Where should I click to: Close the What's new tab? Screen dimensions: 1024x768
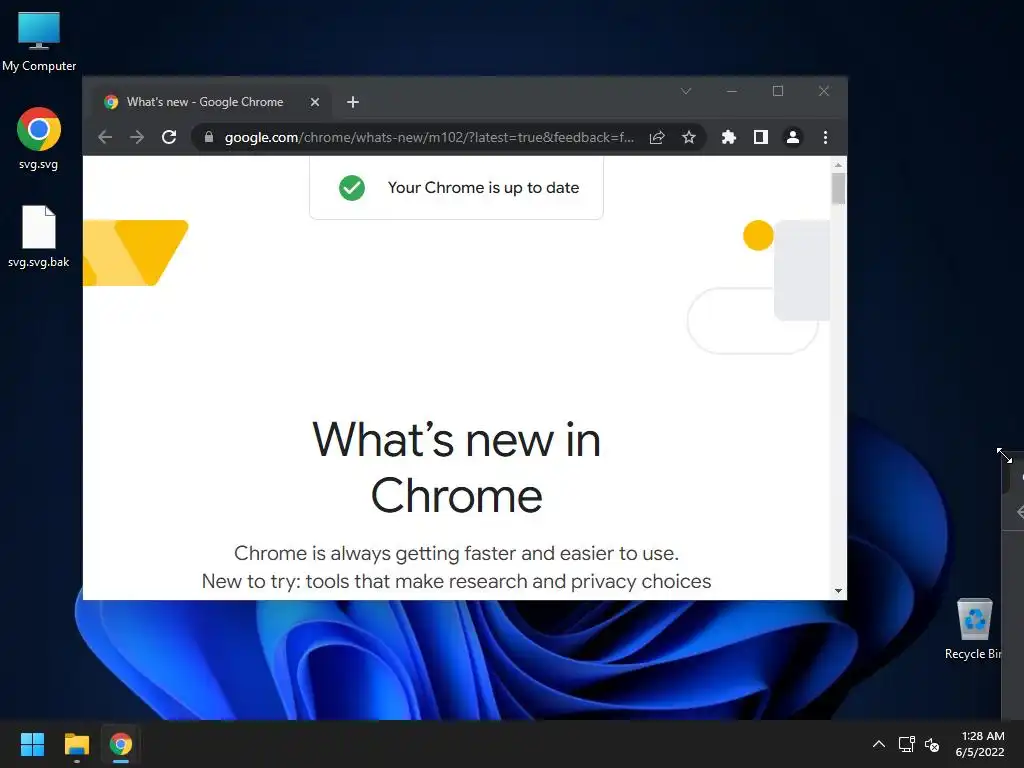[315, 102]
